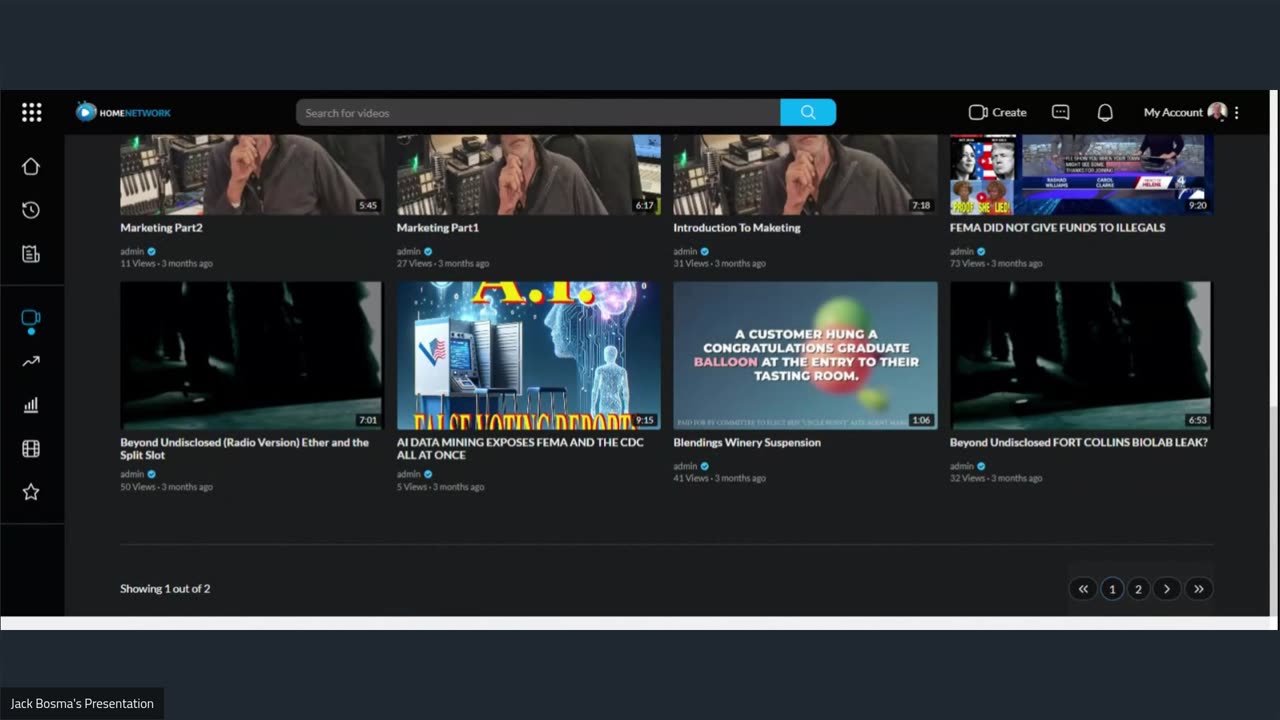Open the apps grid menu icon

32,112
